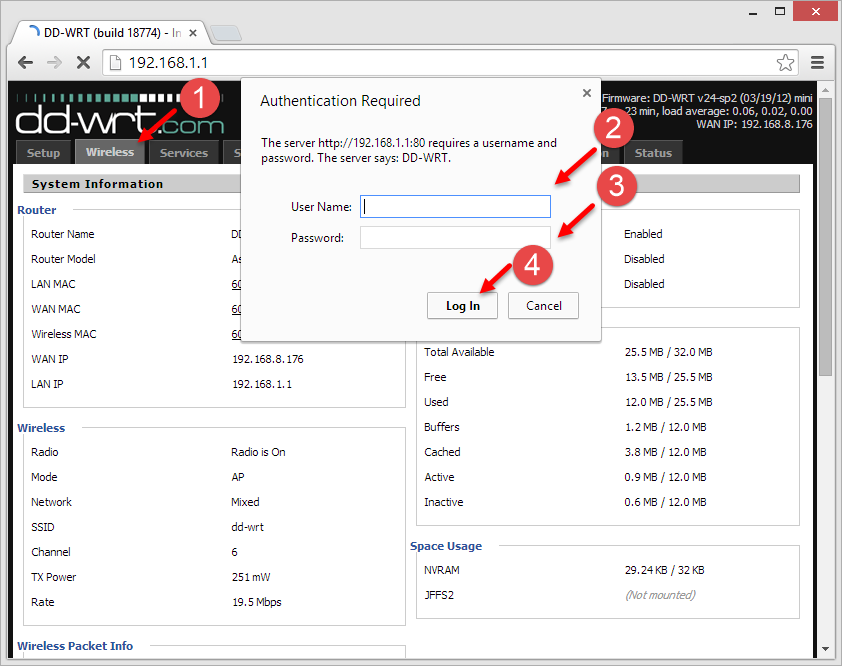
Task: Stop page loading with X button
Action: (83, 63)
